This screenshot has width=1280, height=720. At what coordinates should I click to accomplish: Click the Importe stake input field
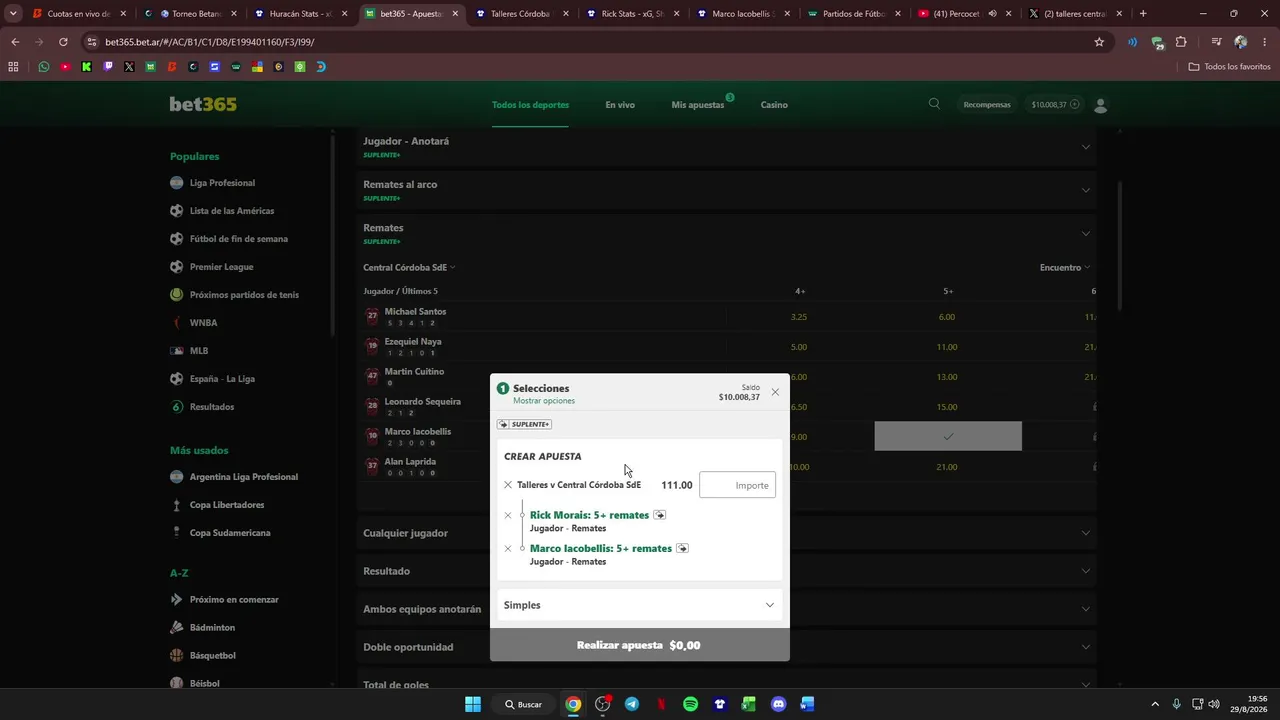pos(738,485)
